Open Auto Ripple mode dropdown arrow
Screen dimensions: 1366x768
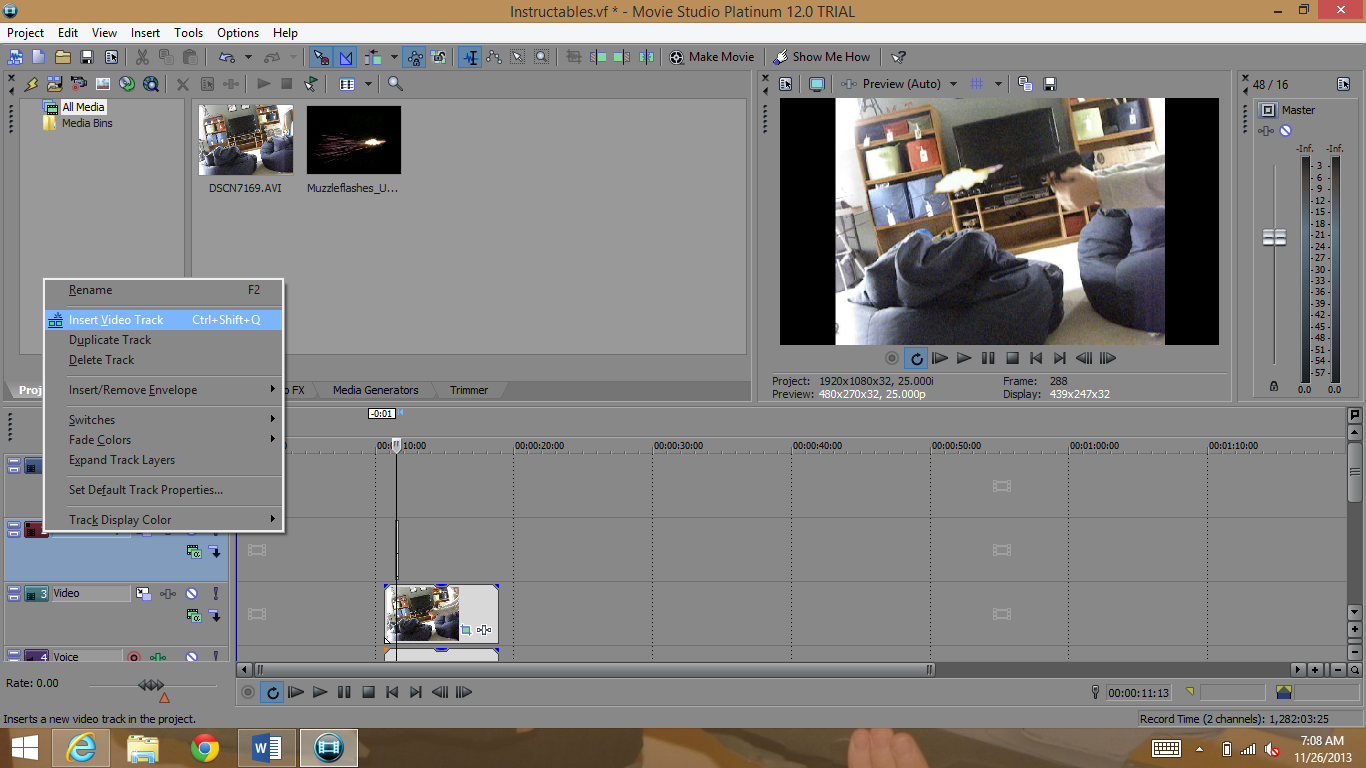coord(393,57)
